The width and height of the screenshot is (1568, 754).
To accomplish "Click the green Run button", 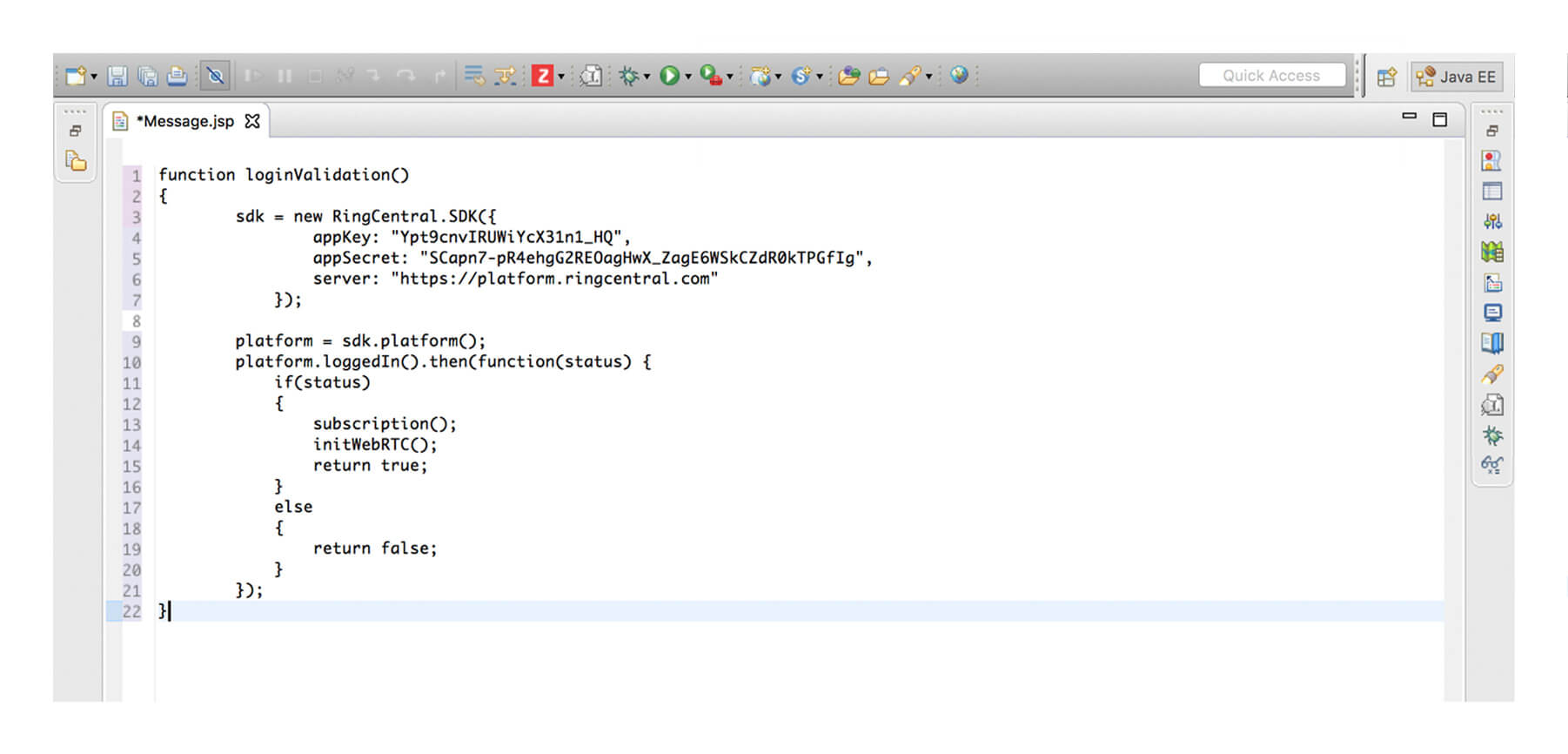I will [x=669, y=77].
